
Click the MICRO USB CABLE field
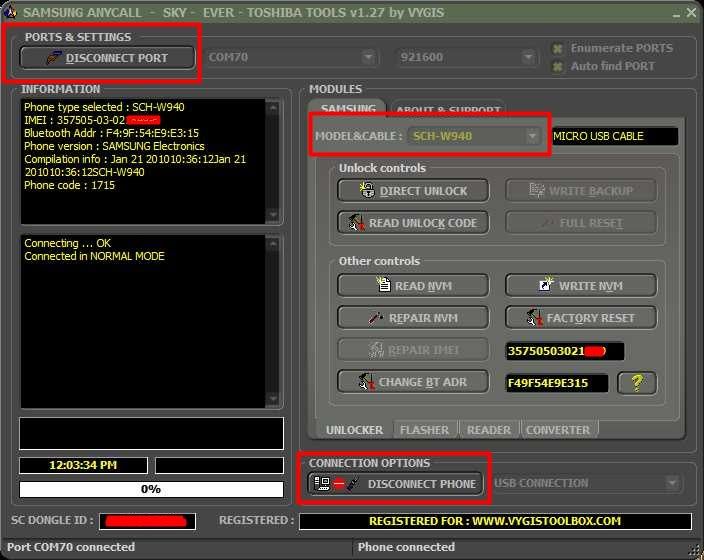(615, 136)
